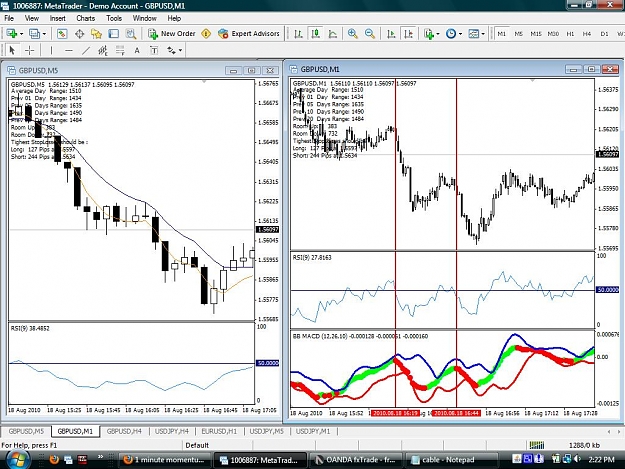
Task: Expand the Indicators dropdown arrow
Action: (438, 34)
